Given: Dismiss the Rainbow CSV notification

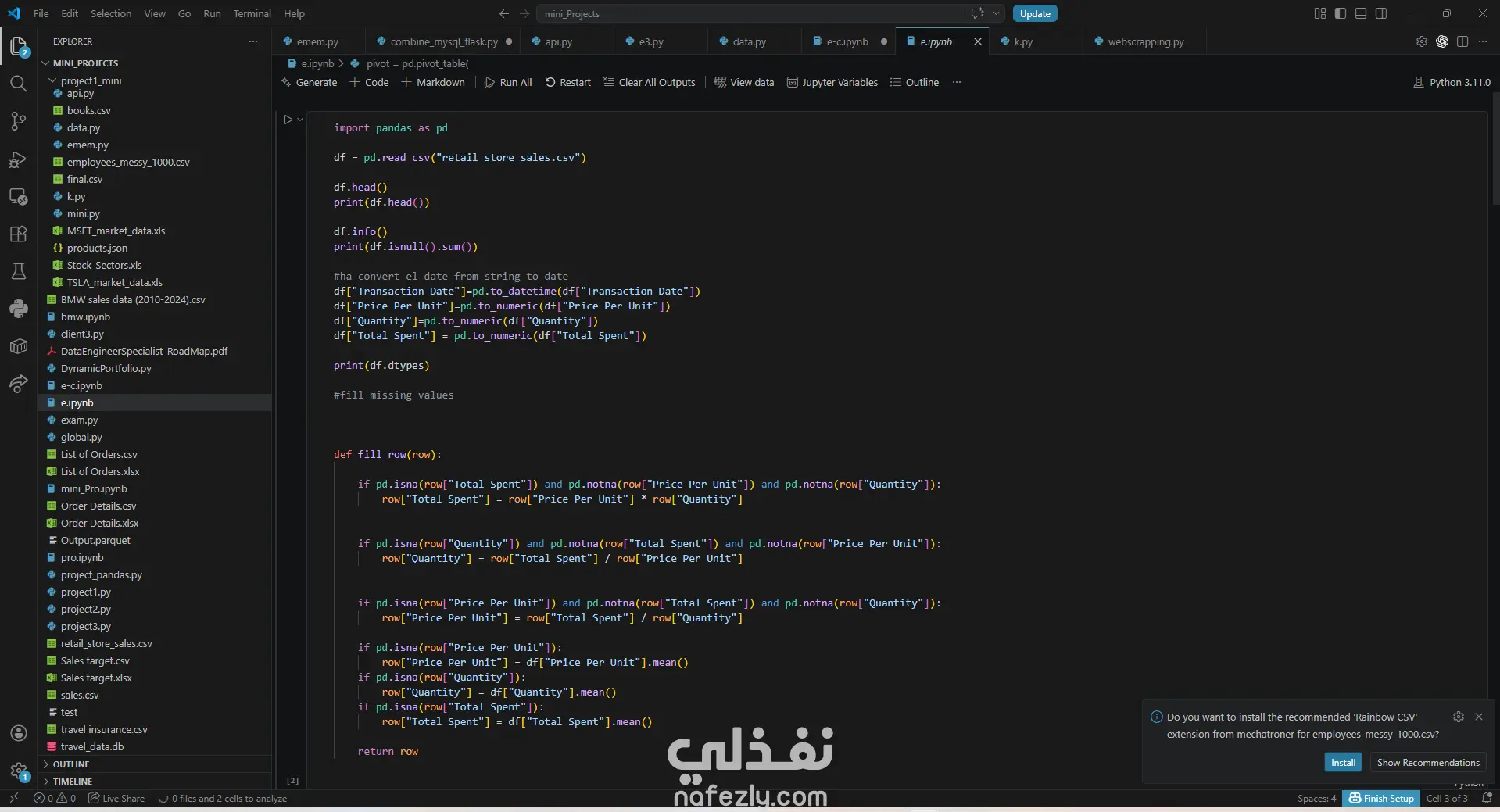Looking at the screenshot, I should click(1479, 717).
